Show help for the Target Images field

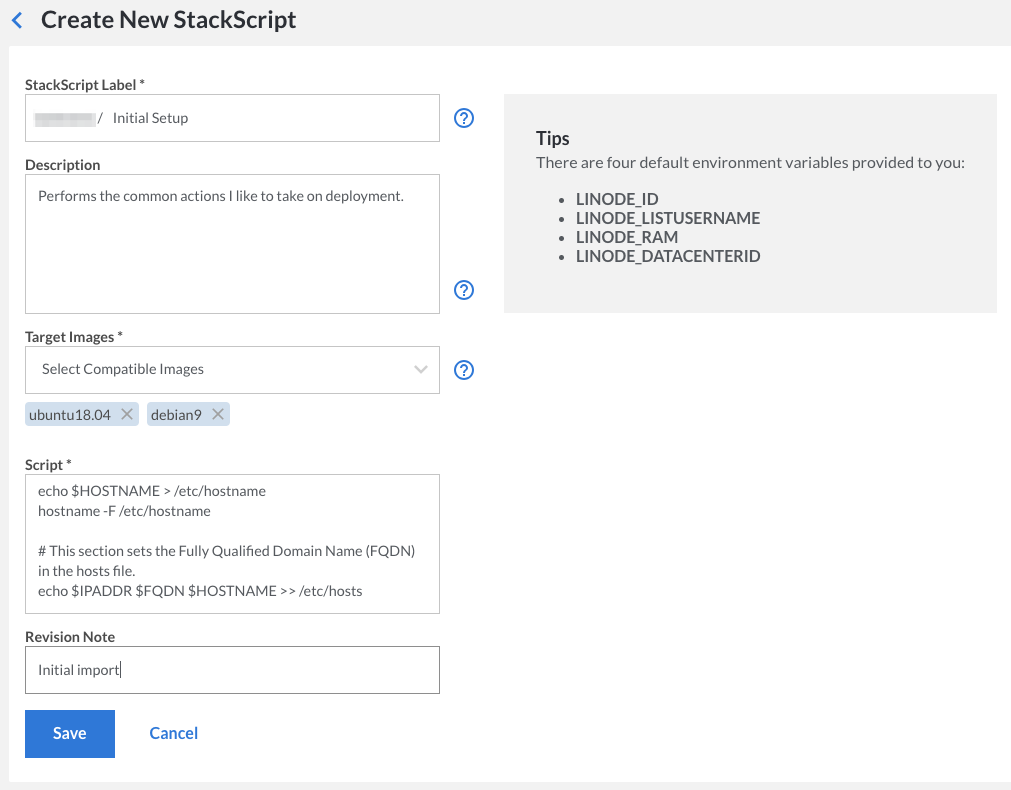(463, 370)
